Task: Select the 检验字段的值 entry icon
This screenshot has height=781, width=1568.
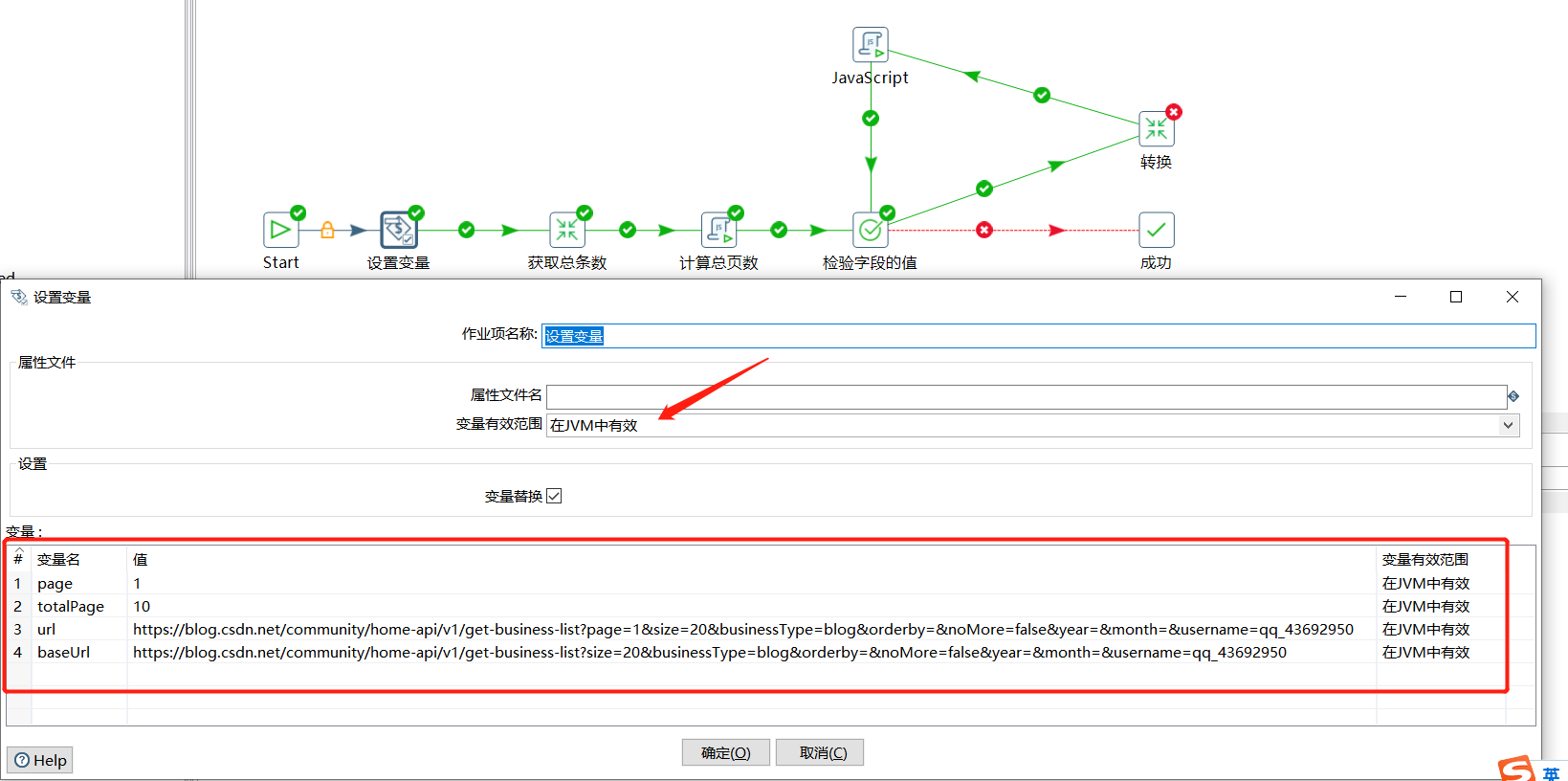Action: tap(870, 230)
